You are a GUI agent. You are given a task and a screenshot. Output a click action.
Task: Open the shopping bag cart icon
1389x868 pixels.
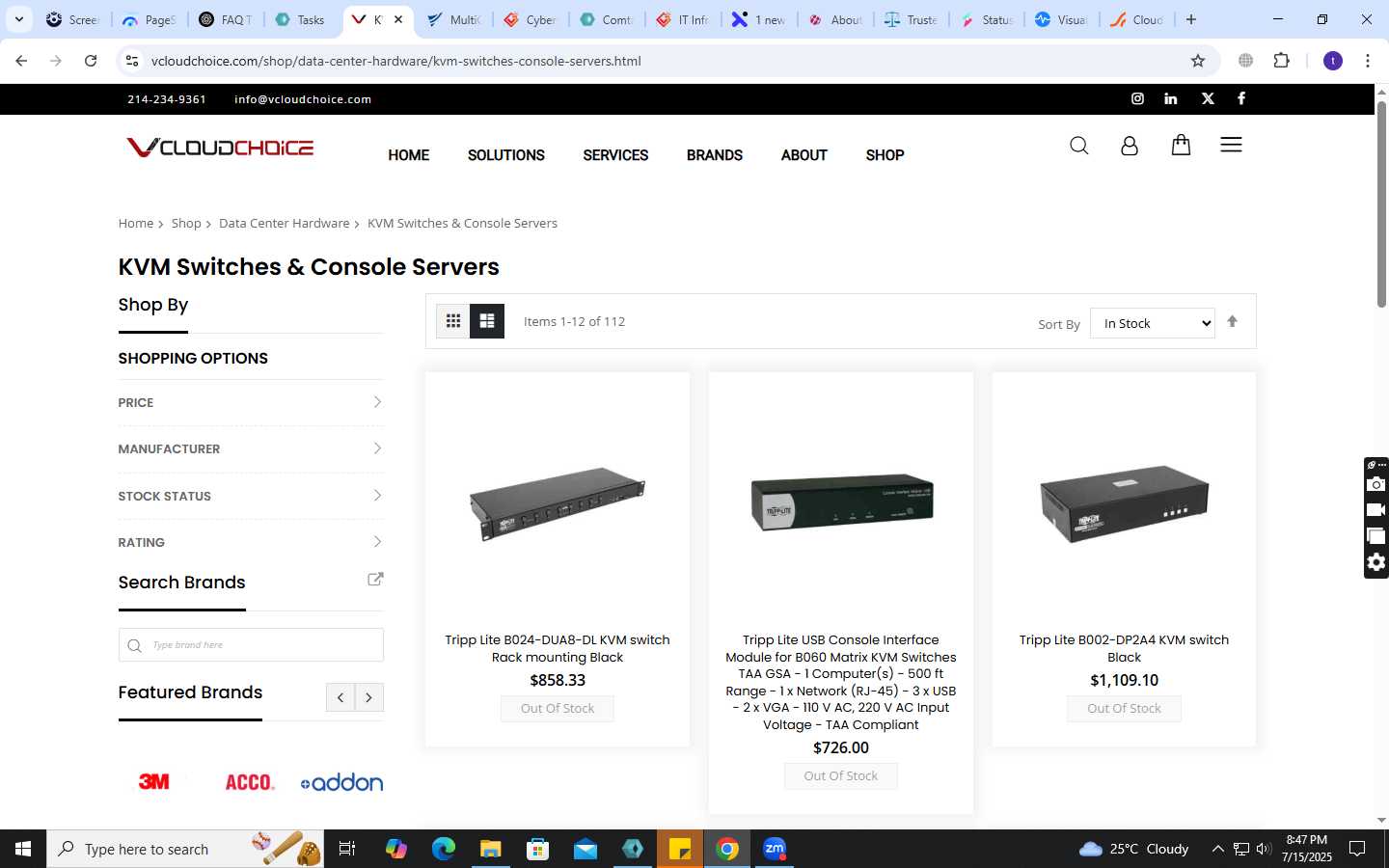pyautogui.click(x=1181, y=145)
